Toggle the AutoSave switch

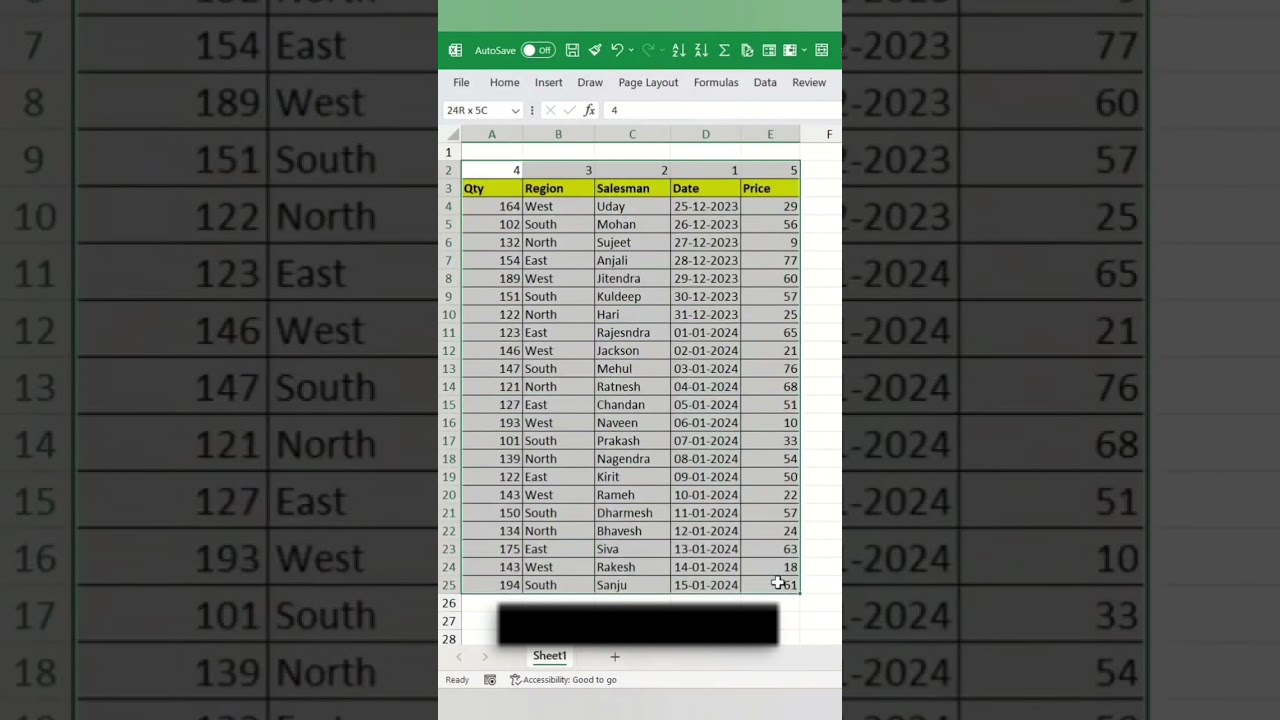point(538,50)
